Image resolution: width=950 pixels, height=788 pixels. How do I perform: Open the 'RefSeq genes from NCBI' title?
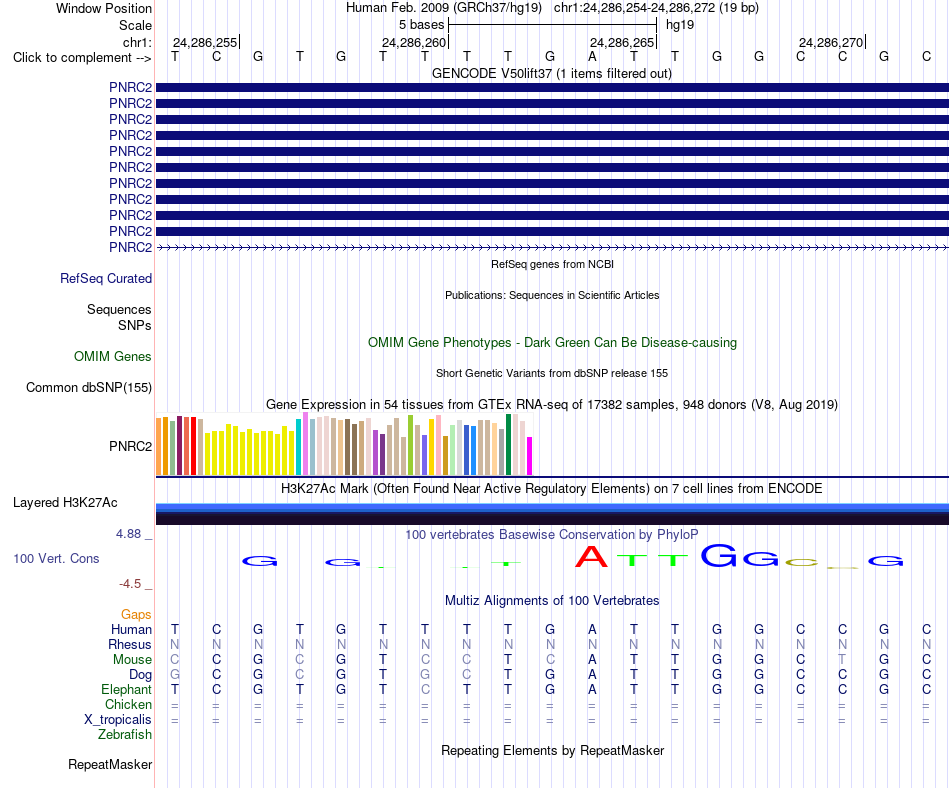coord(552,264)
